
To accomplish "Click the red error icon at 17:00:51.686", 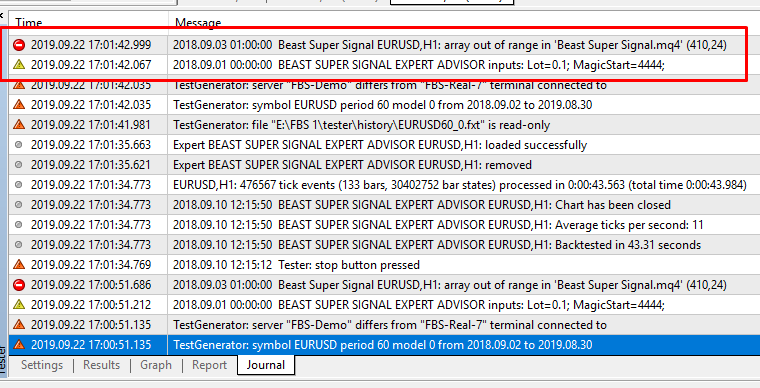I will 19,285.
